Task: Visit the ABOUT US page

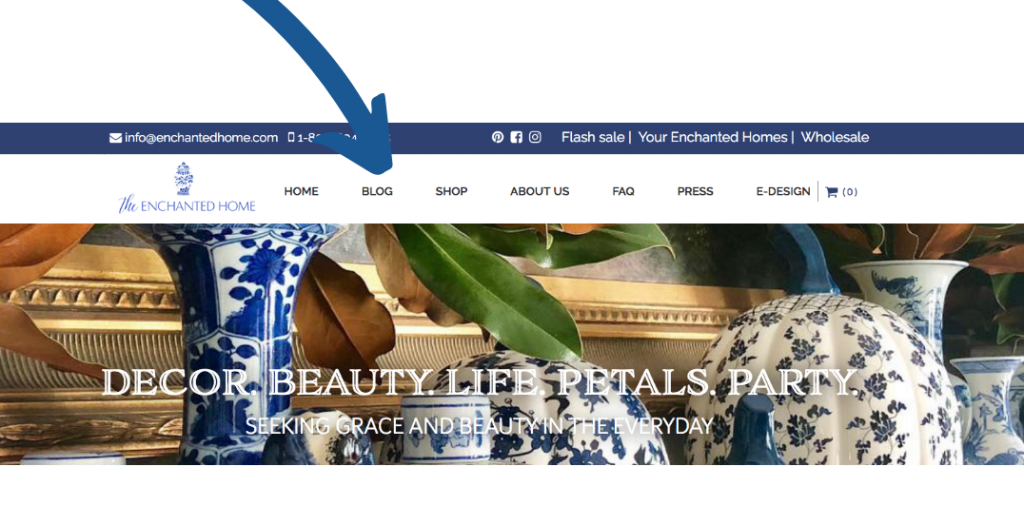Action: point(539,191)
